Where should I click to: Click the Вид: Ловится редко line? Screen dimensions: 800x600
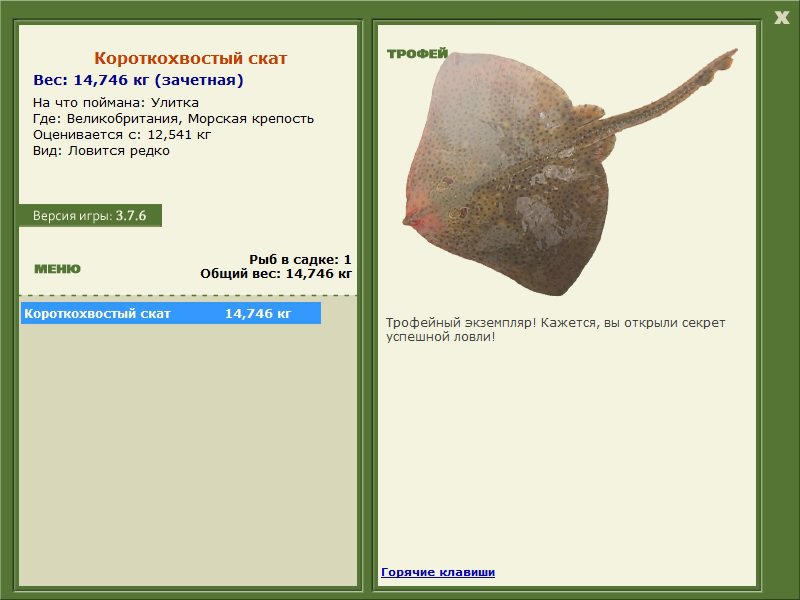click(101, 151)
